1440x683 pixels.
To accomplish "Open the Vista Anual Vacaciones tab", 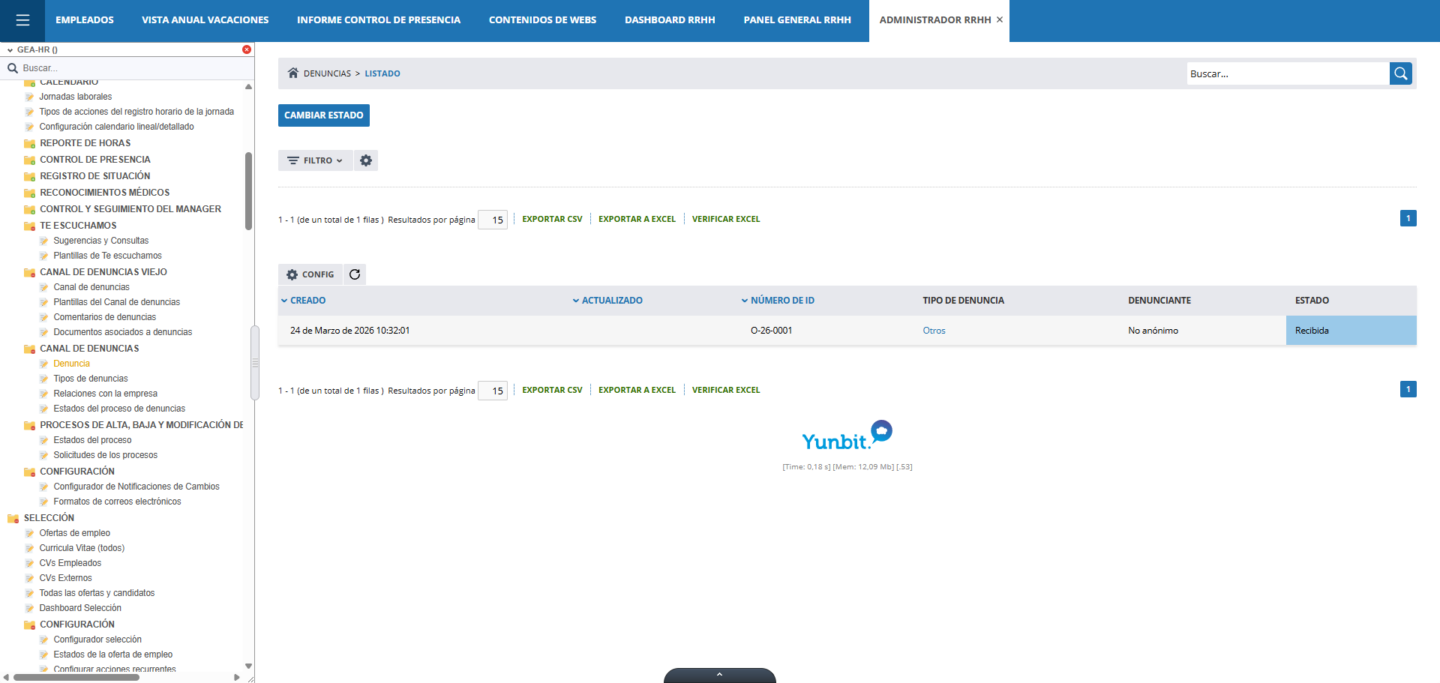I will click(205, 20).
